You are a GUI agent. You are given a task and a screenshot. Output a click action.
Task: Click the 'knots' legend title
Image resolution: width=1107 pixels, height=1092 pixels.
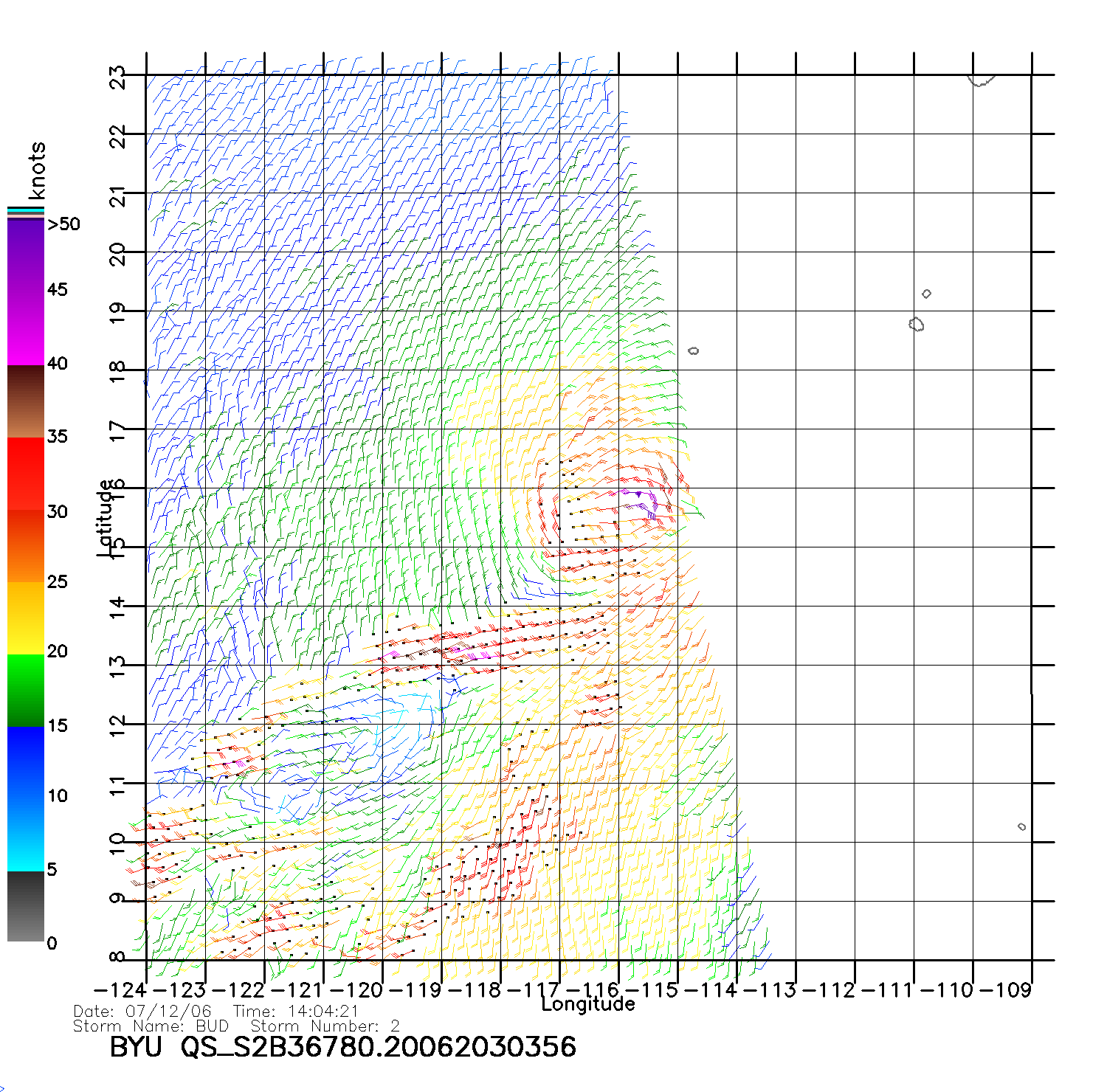(x=37, y=170)
